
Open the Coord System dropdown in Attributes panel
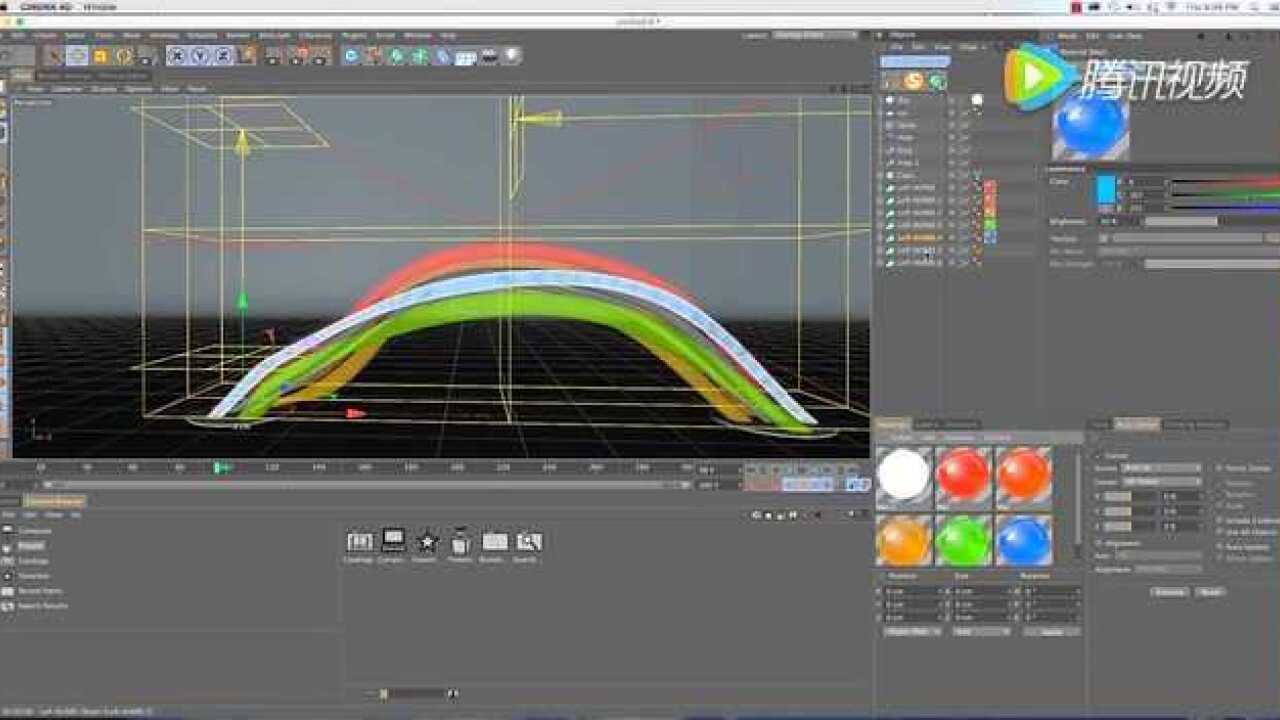(1165, 468)
